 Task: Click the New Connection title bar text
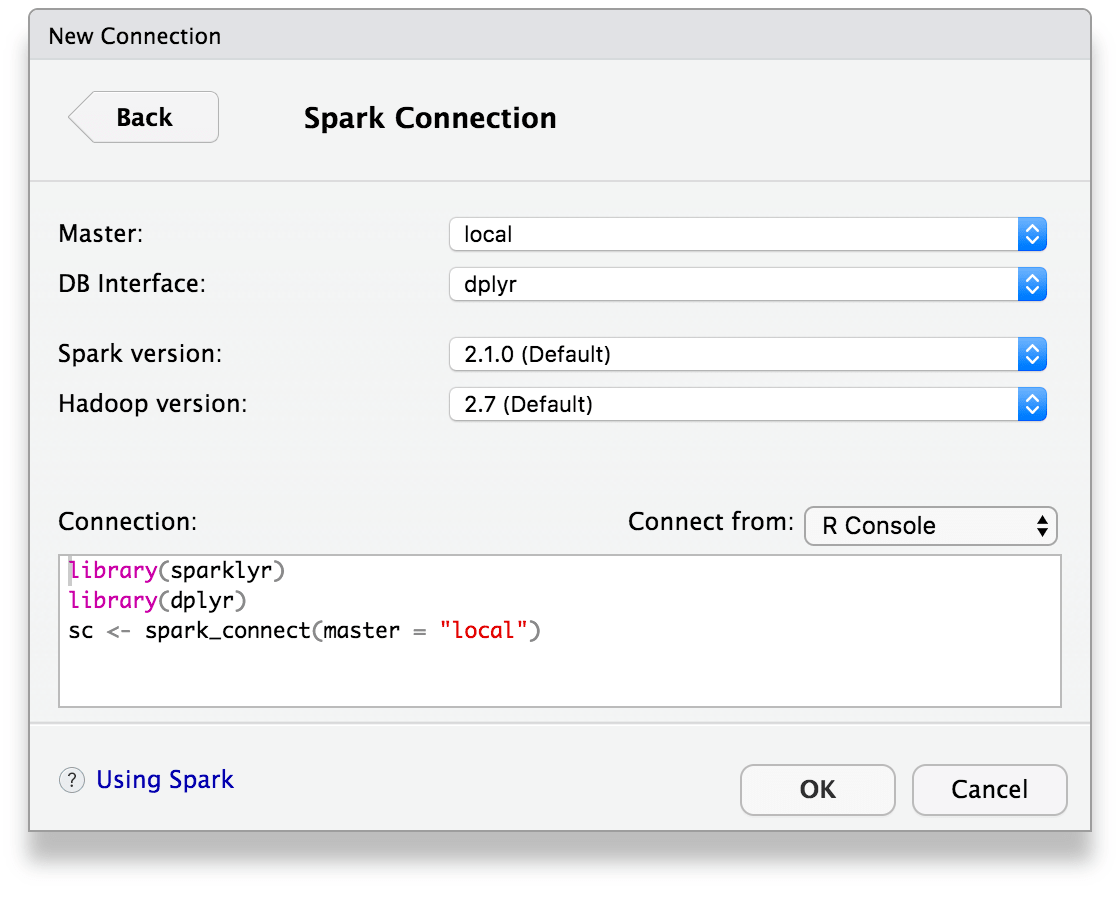(133, 35)
